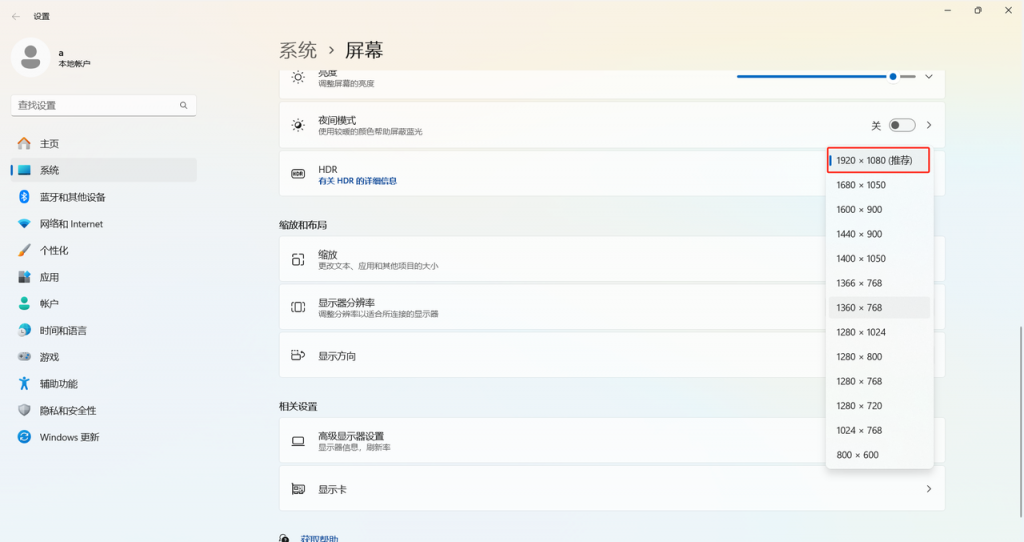Click the Windows 更新 refresh icon

[x=24, y=437]
